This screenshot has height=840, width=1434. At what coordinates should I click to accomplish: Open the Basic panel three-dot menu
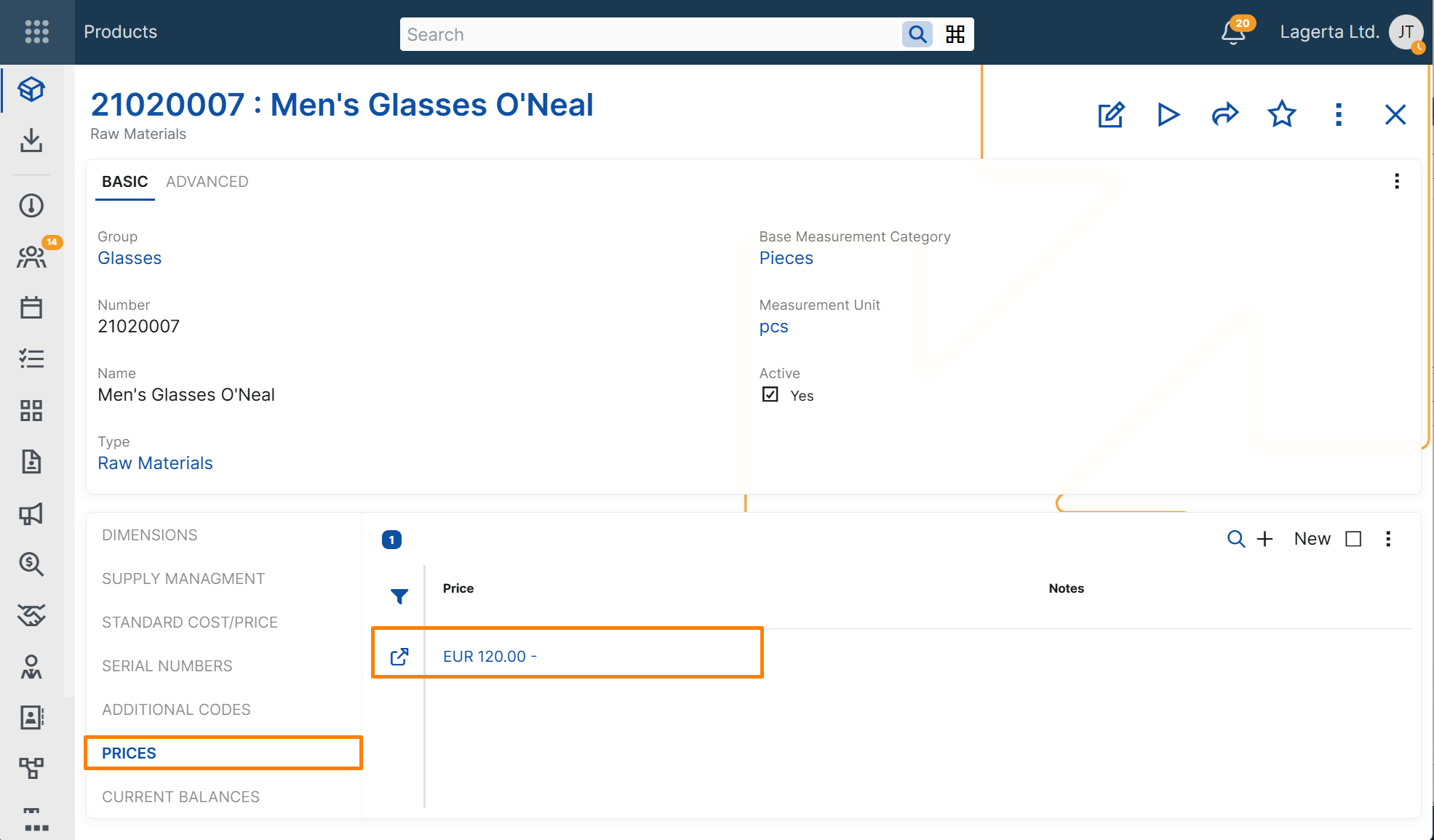pos(1397,181)
